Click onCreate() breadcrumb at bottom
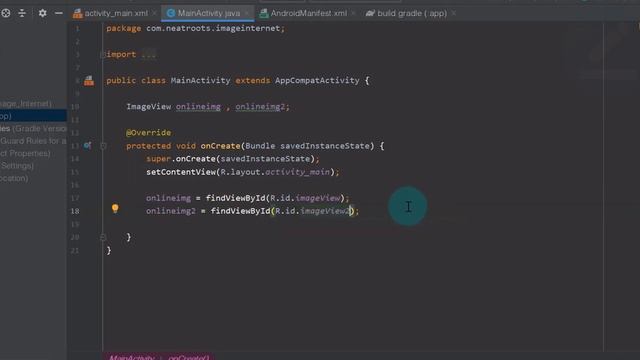 point(189,358)
